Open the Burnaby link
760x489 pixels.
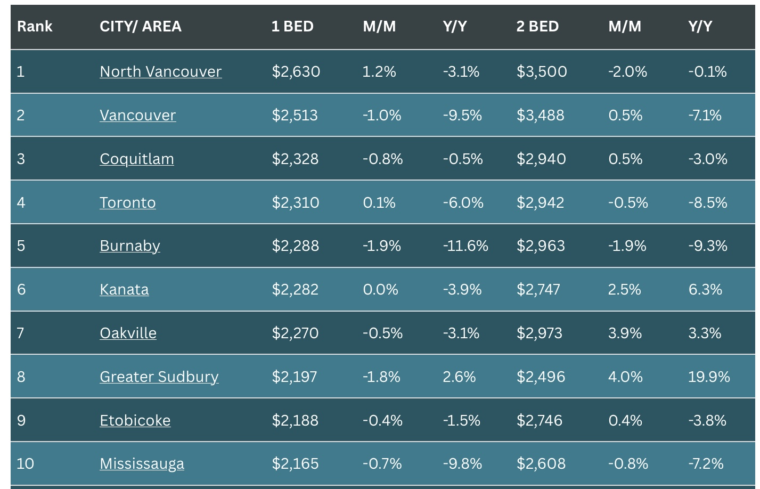click(x=130, y=246)
